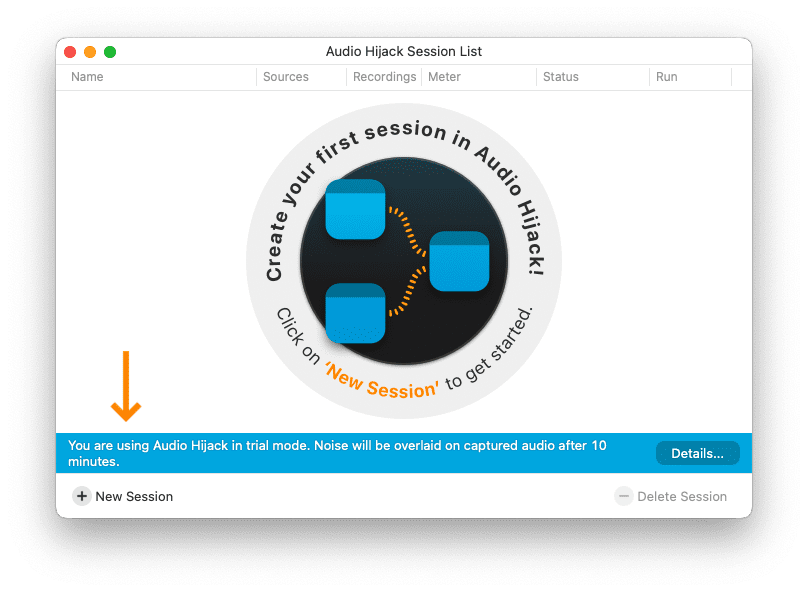Click the Meter column header
The height and width of the screenshot is (592, 808).
(x=444, y=77)
